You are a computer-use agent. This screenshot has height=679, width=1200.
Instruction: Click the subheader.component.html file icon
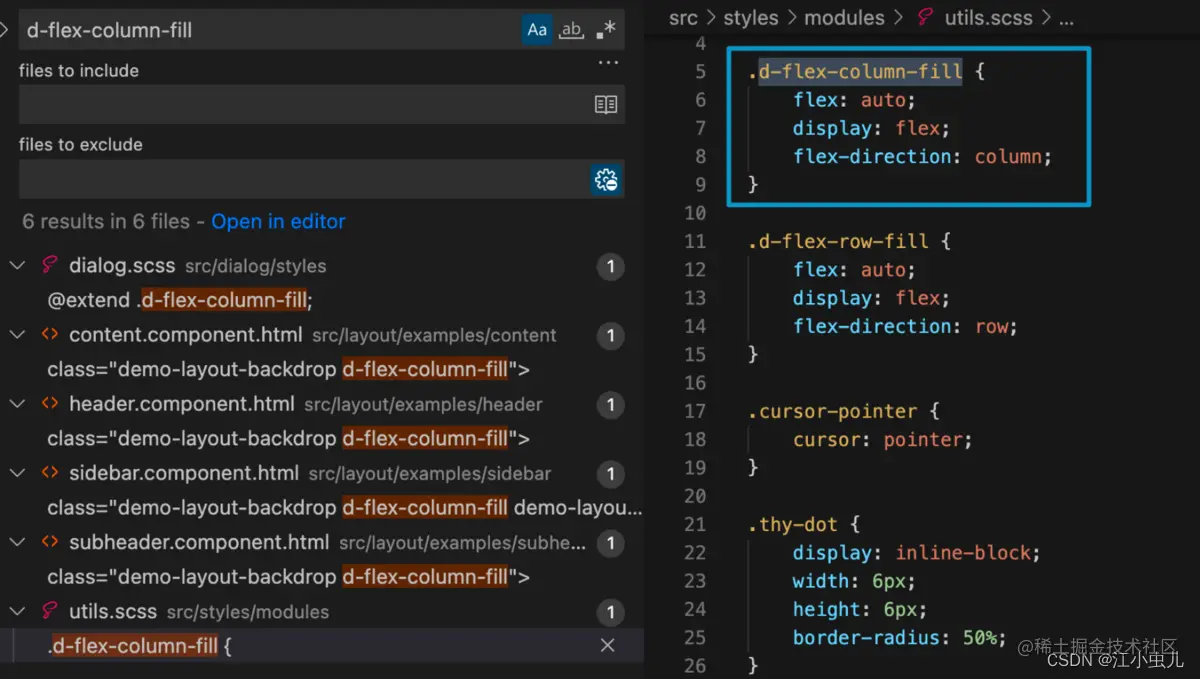click(49, 543)
